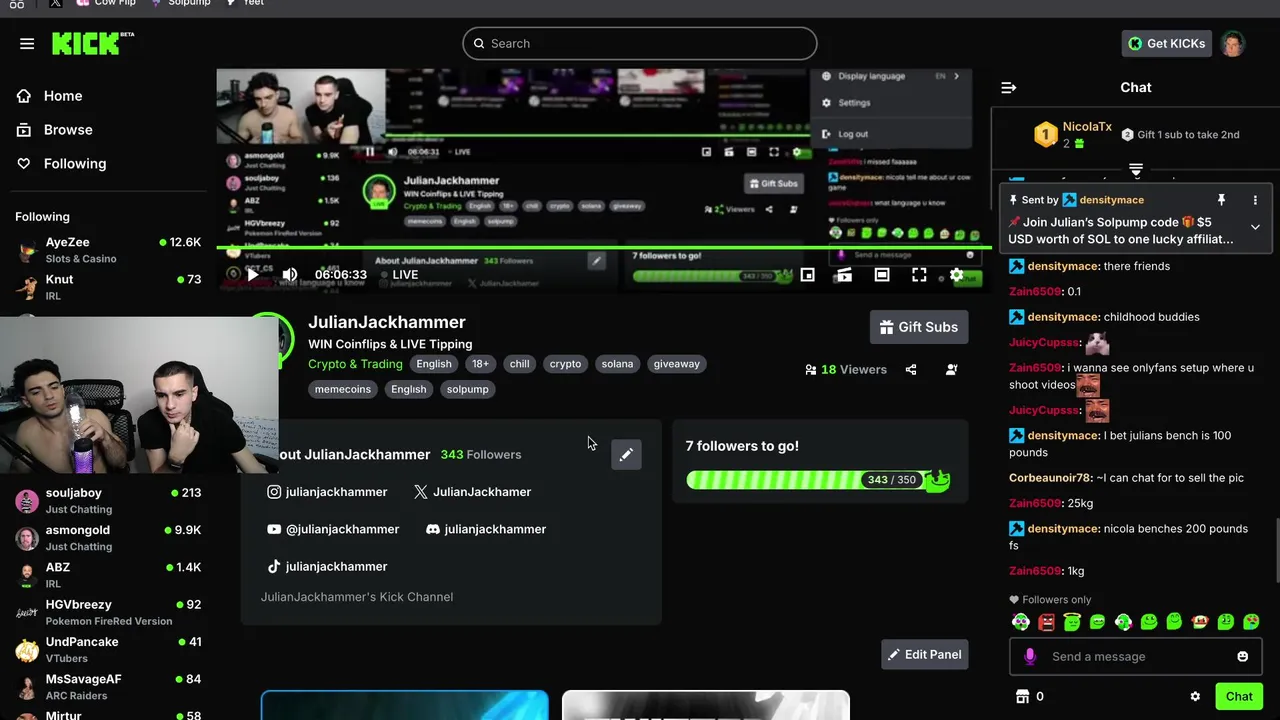Open player settings gear
Image resolution: width=1280 pixels, height=720 pixels.
click(x=957, y=275)
